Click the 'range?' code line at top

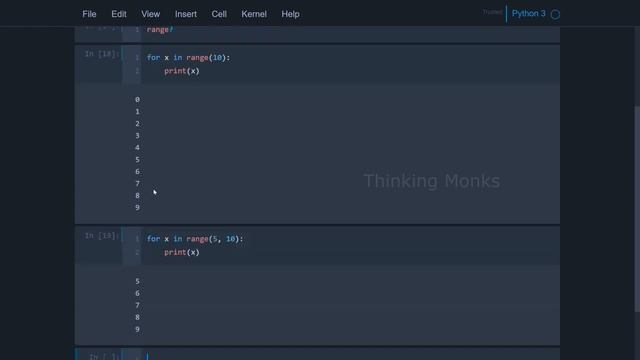coord(160,30)
